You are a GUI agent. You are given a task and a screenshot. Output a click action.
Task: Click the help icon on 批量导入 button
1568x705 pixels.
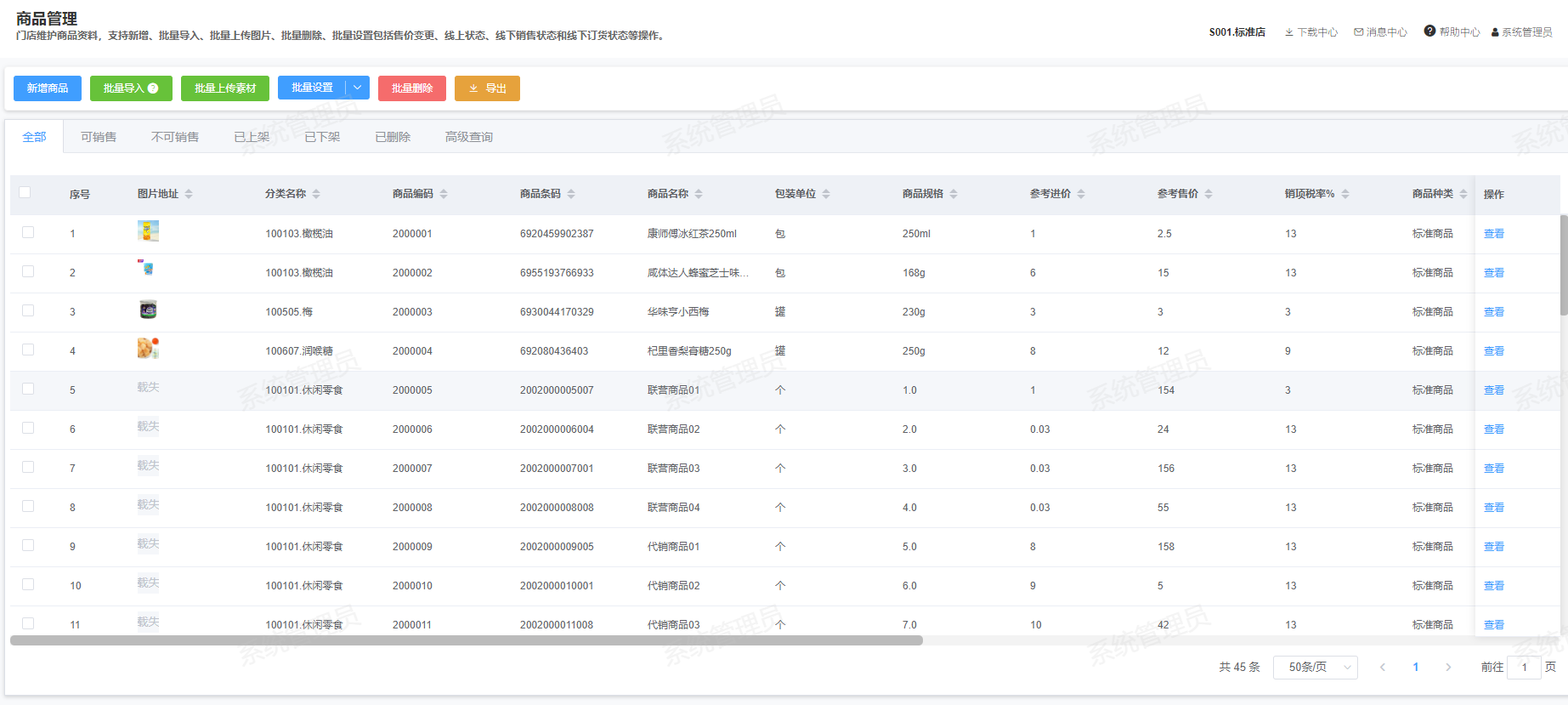coord(153,88)
